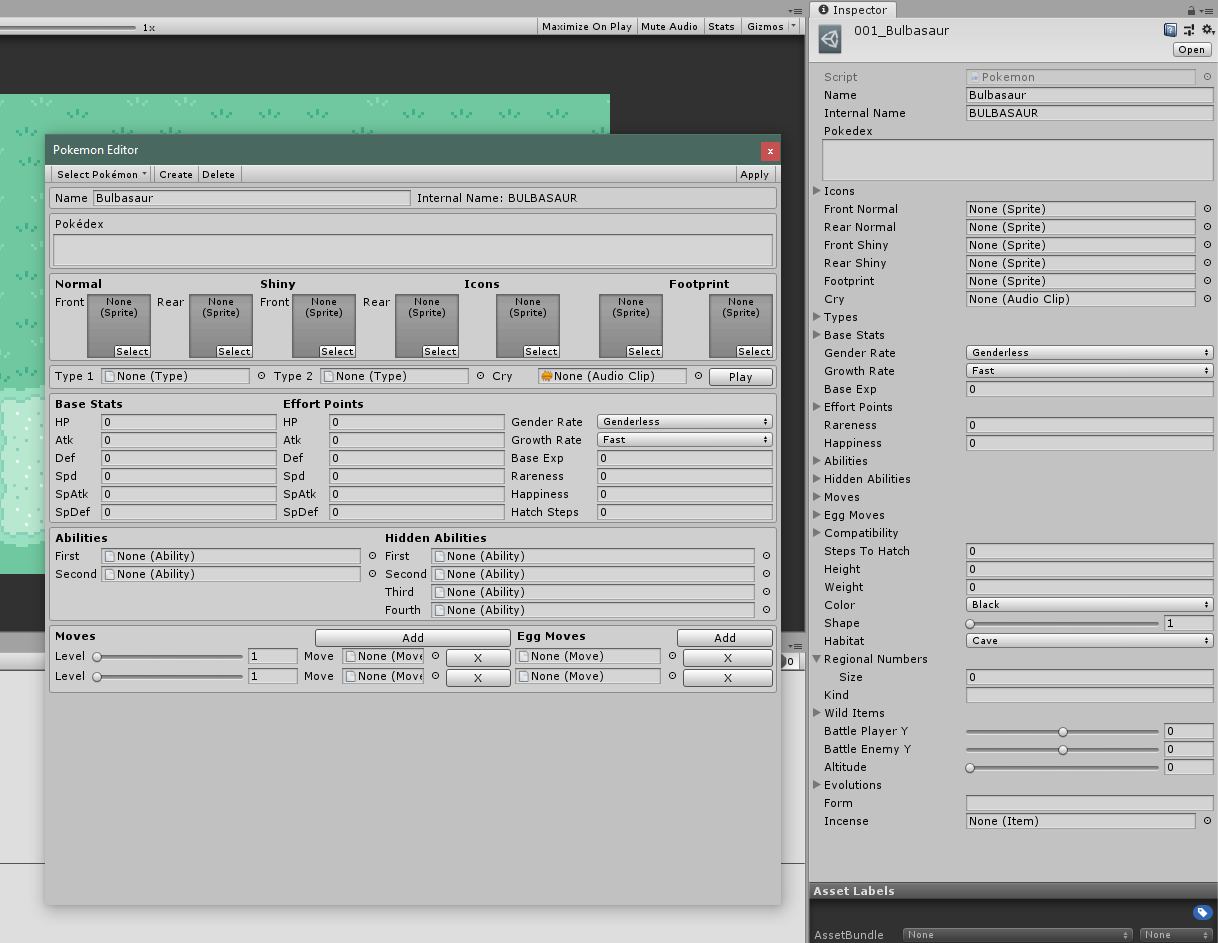
Task: Click the Pokédex text area in editor
Action: (413, 250)
